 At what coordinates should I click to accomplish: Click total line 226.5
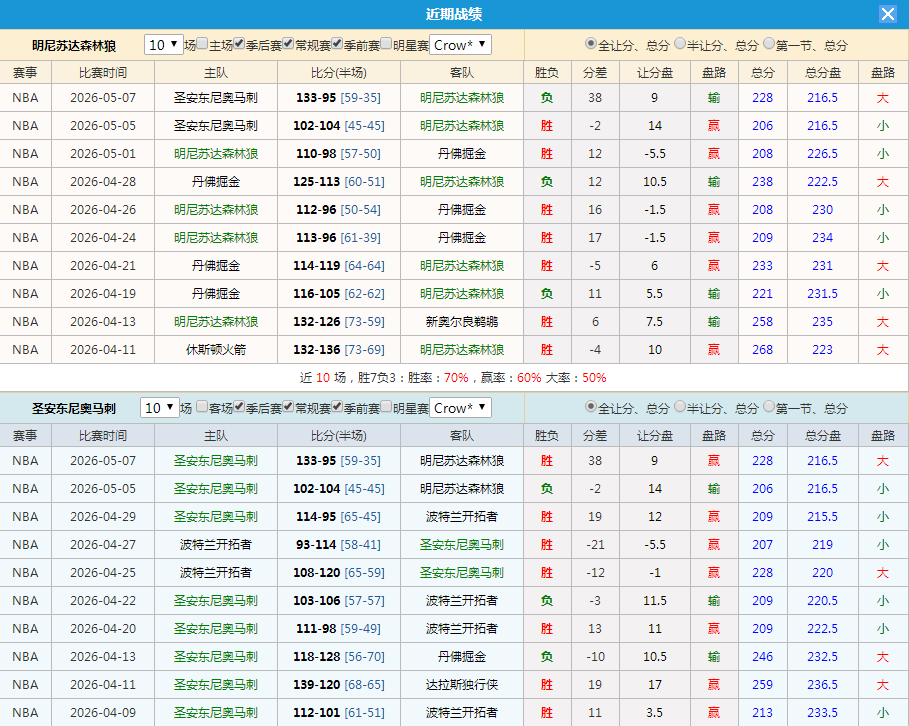click(x=822, y=154)
